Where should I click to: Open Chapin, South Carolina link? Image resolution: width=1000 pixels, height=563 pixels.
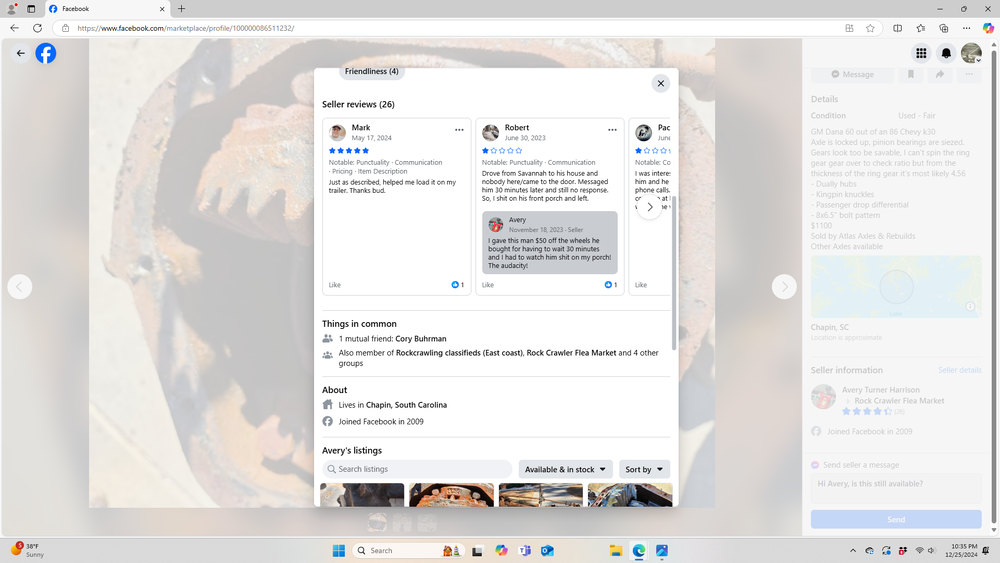point(406,405)
